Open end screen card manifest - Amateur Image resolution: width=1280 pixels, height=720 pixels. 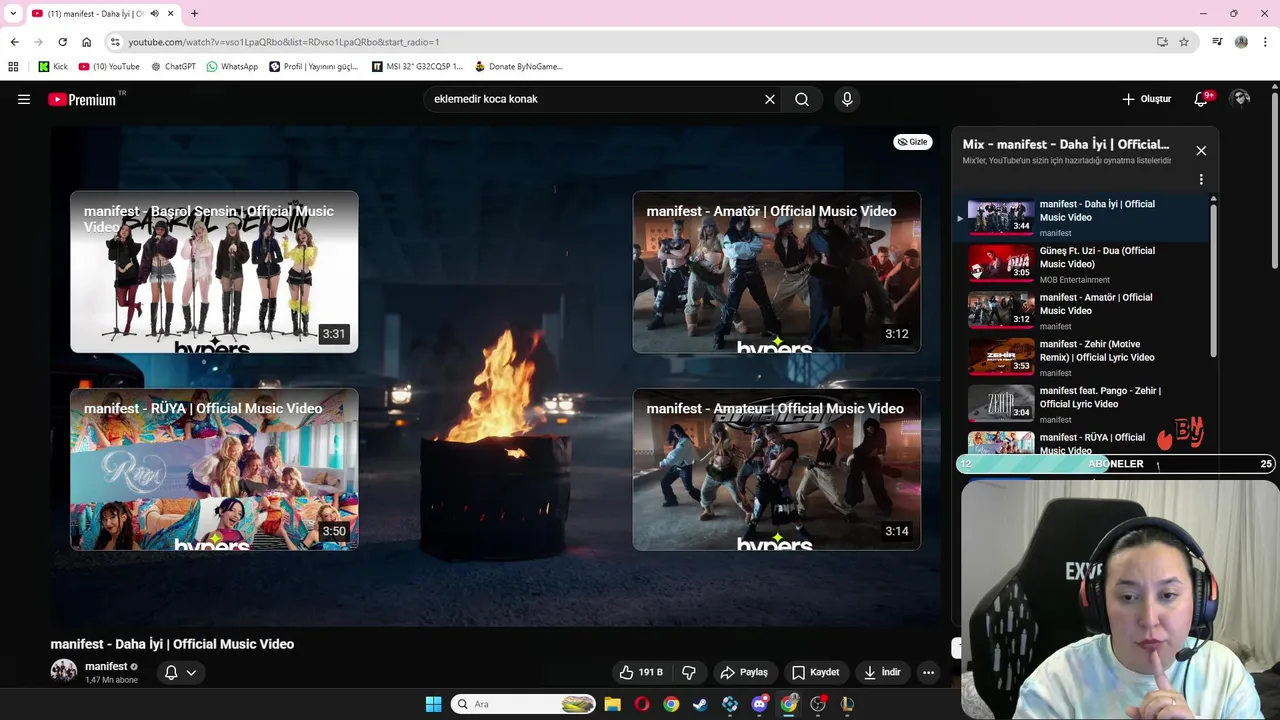[x=777, y=469]
